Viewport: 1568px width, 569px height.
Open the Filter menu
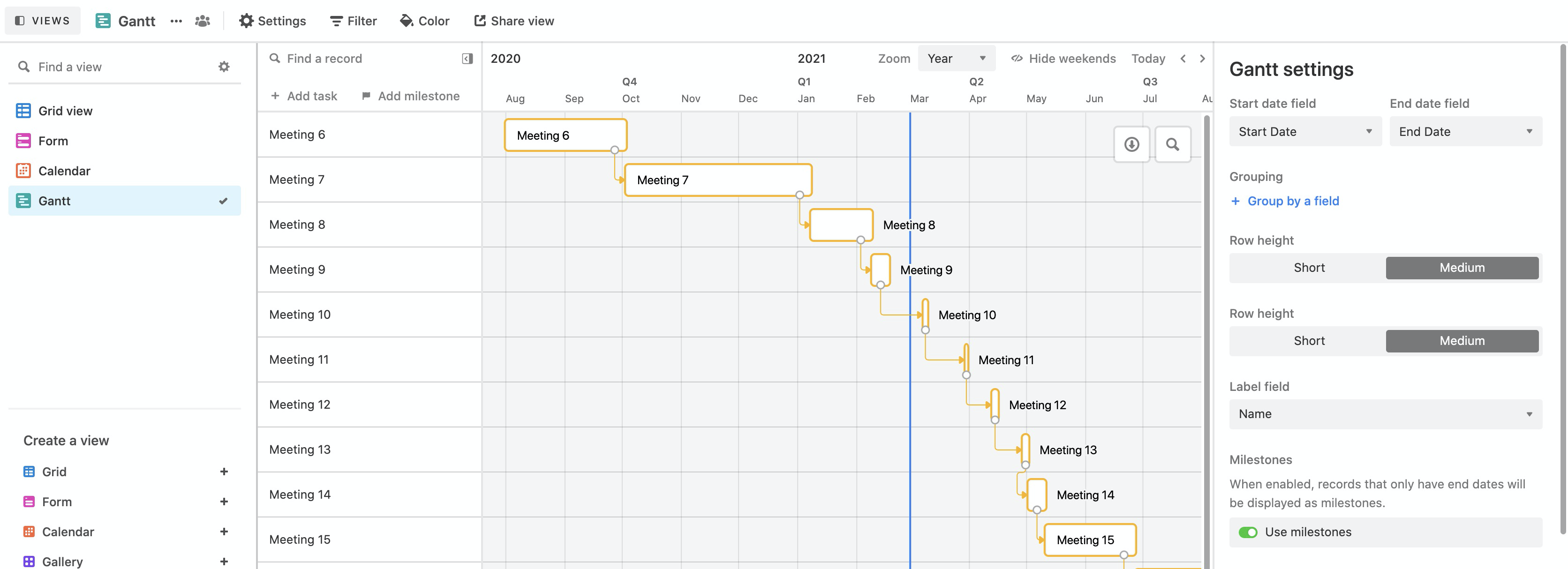point(354,21)
